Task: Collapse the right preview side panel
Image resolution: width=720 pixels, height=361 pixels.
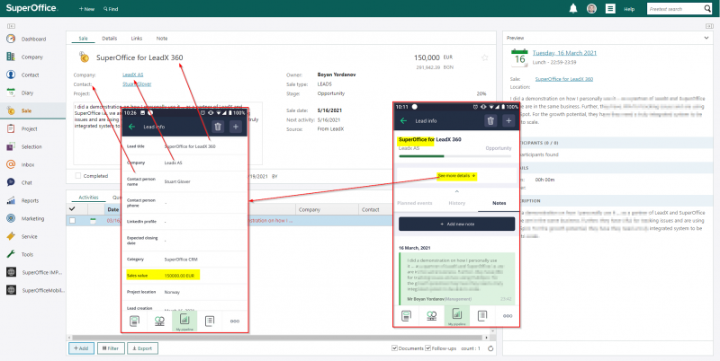Action: coord(709,26)
